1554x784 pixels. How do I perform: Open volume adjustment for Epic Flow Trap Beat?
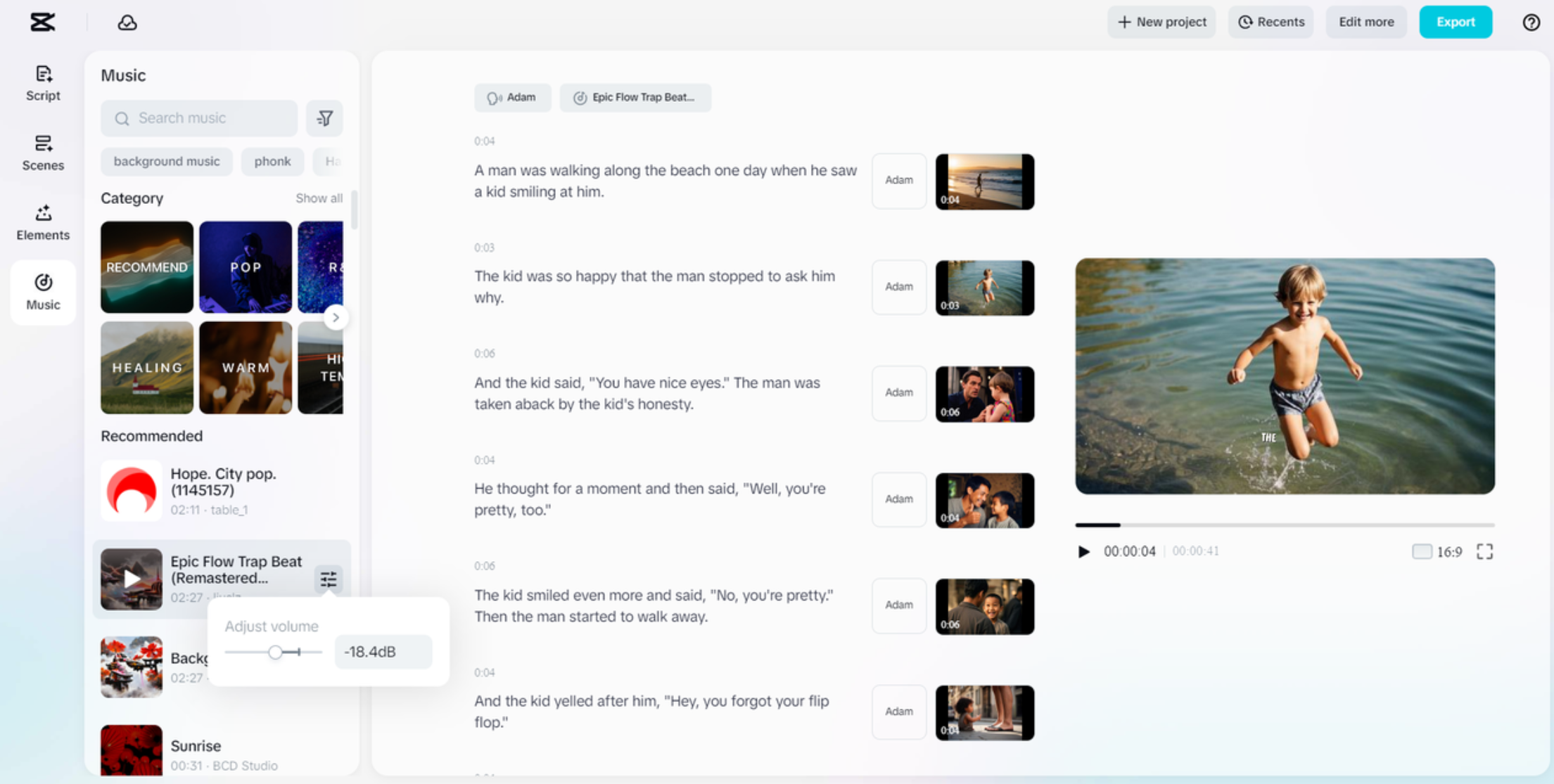tap(328, 578)
